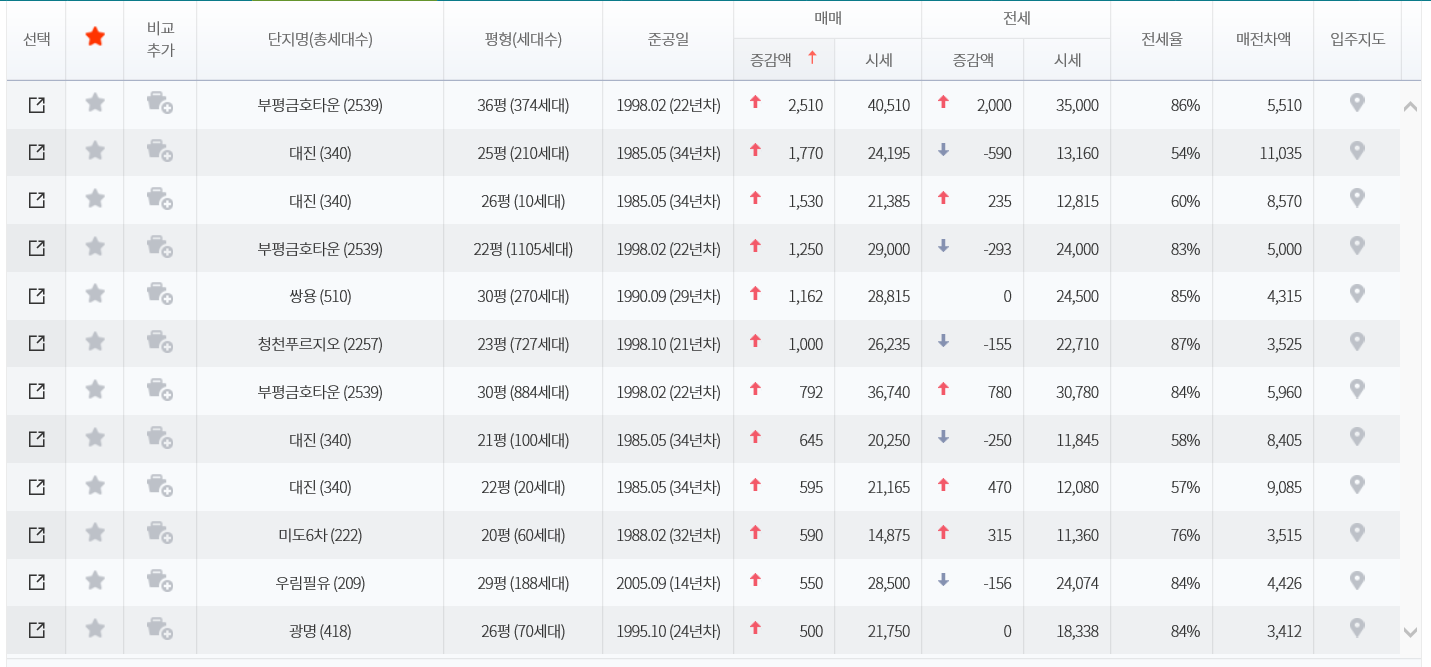Click name 쌍용 (510)
The image size is (1431, 667).
pyautogui.click(x=320, y=296)
